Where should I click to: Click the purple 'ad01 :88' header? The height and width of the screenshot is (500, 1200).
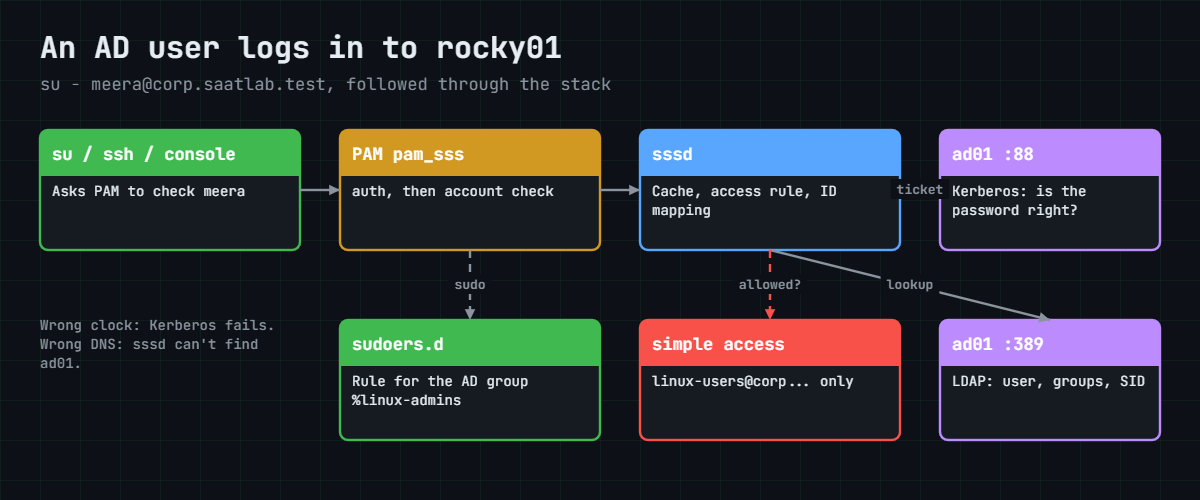point(1050,154)
